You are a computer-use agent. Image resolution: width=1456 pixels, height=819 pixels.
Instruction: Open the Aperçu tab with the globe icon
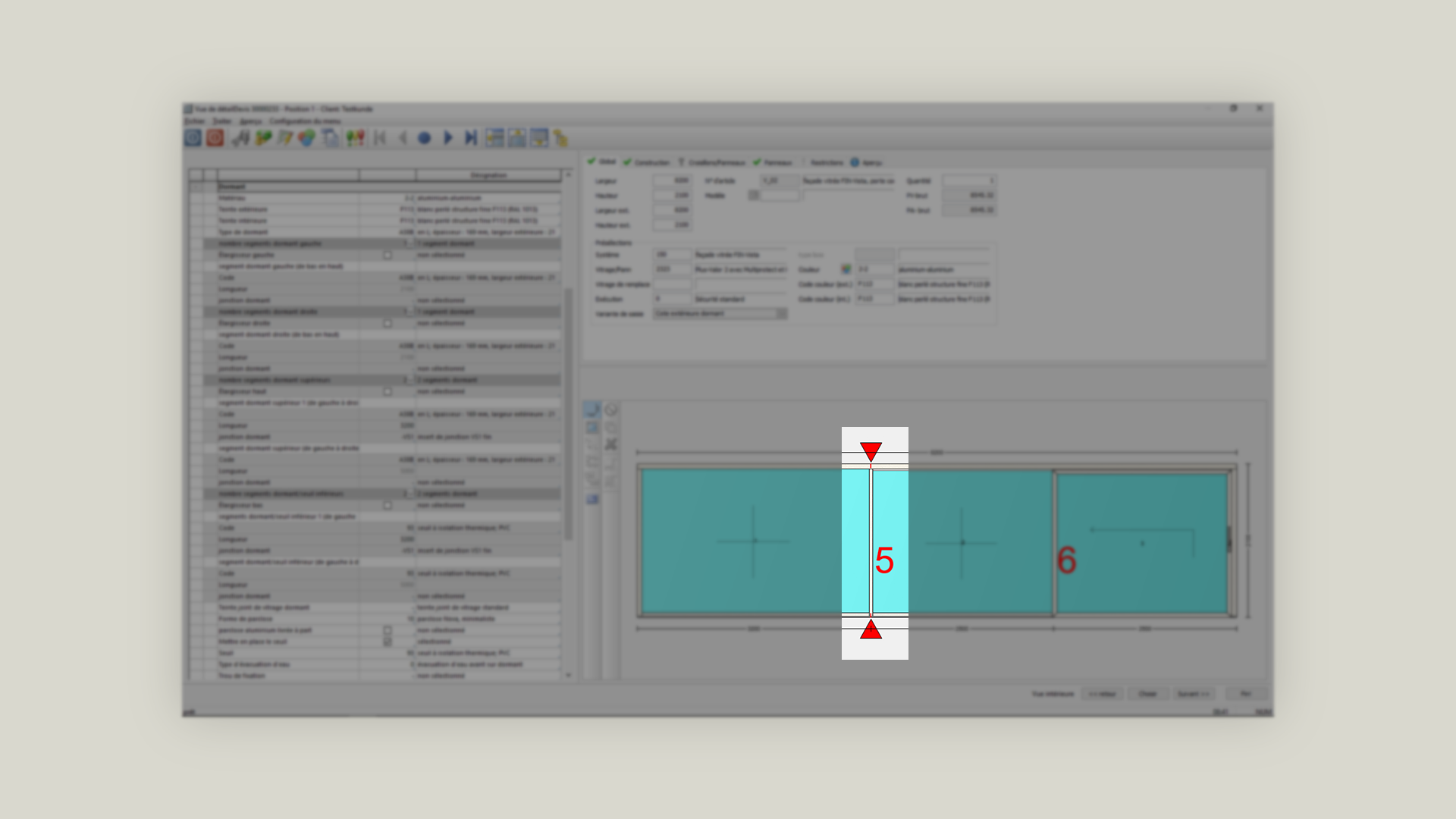coord(866,162)
